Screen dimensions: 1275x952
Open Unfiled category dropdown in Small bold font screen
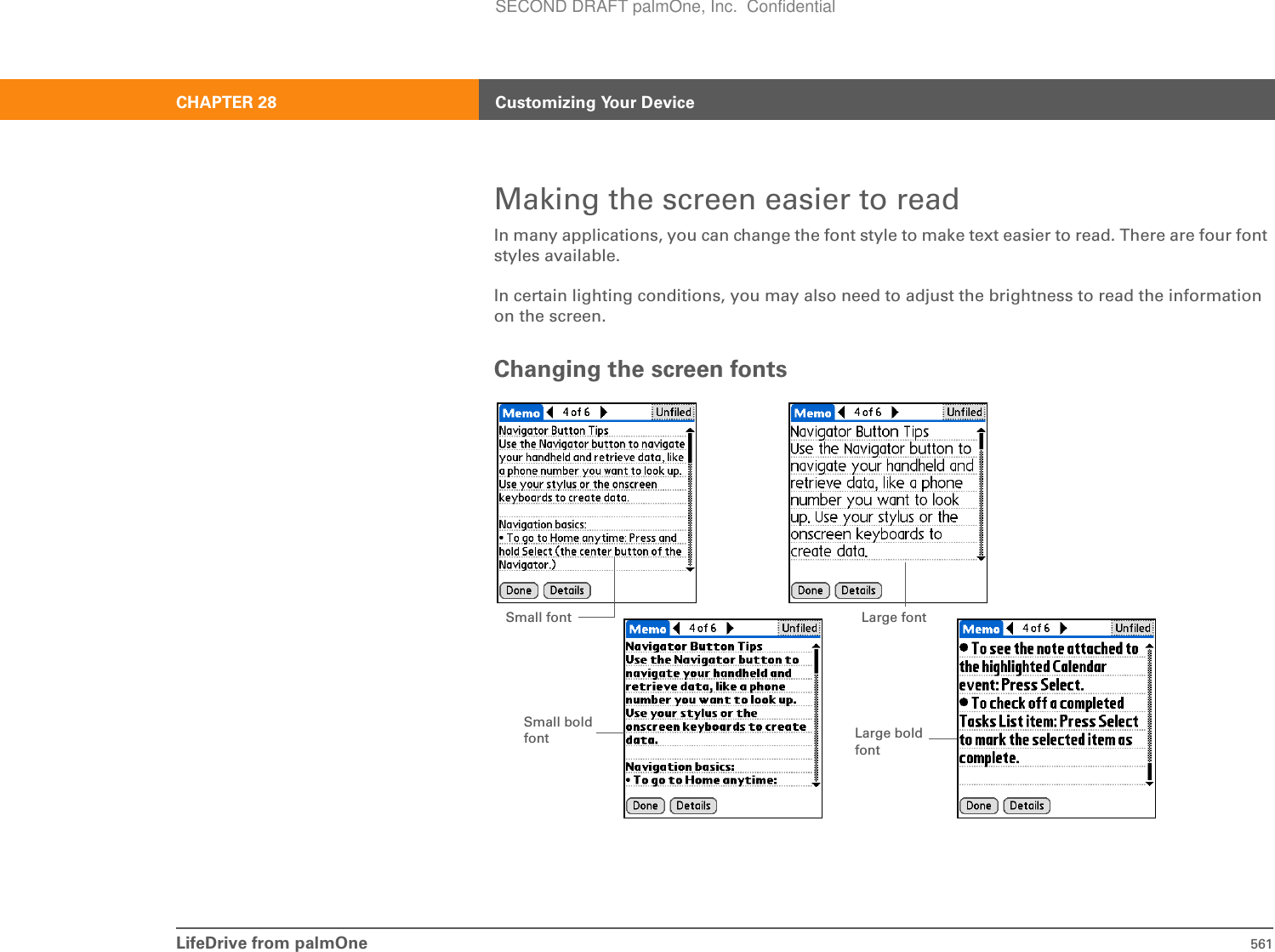point(800,629)
